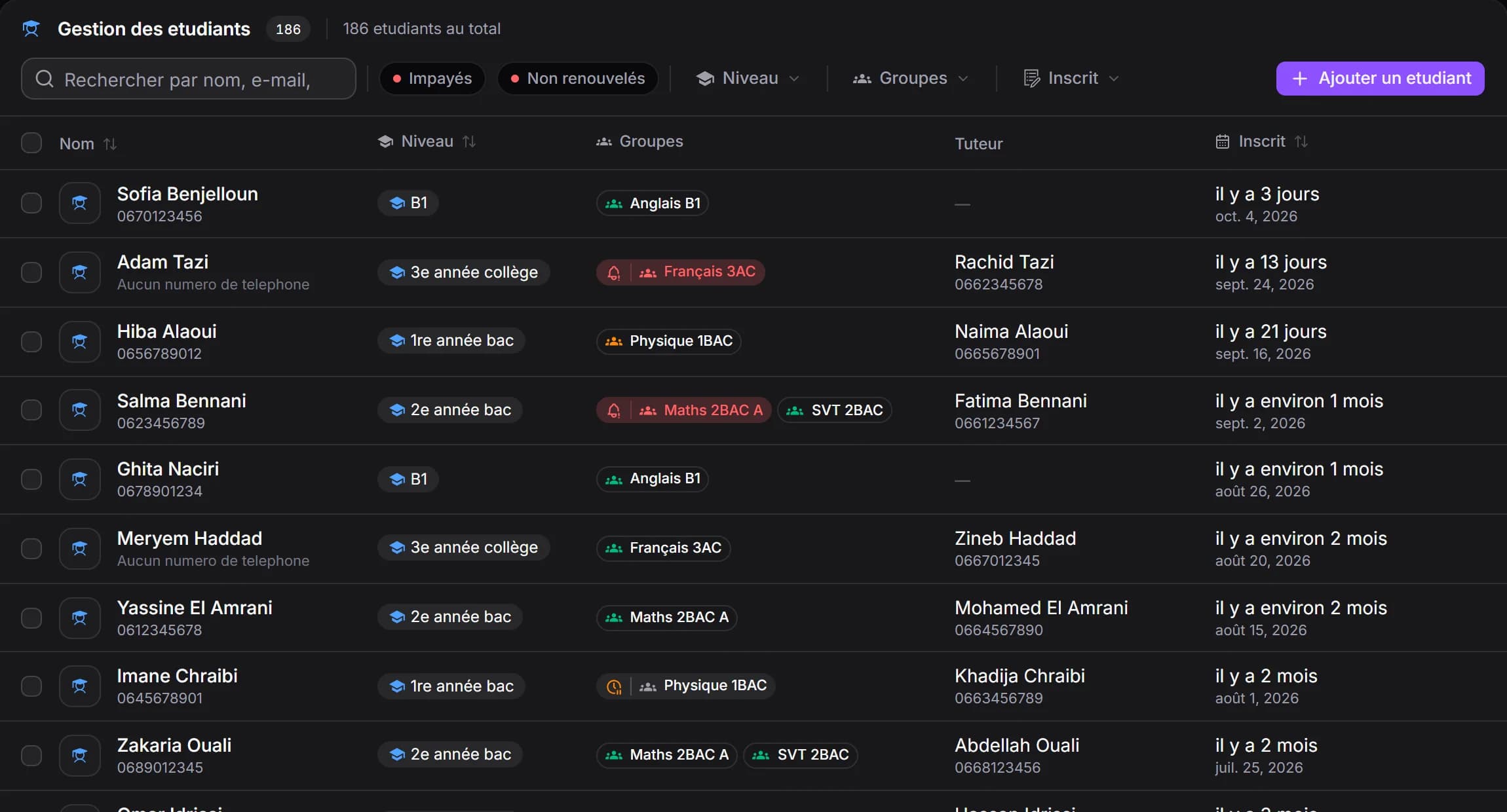Click the bell alert icon on Maths 2BAC A badge
Viewport: 1507px width, 812px height.
tap(614, 411)
